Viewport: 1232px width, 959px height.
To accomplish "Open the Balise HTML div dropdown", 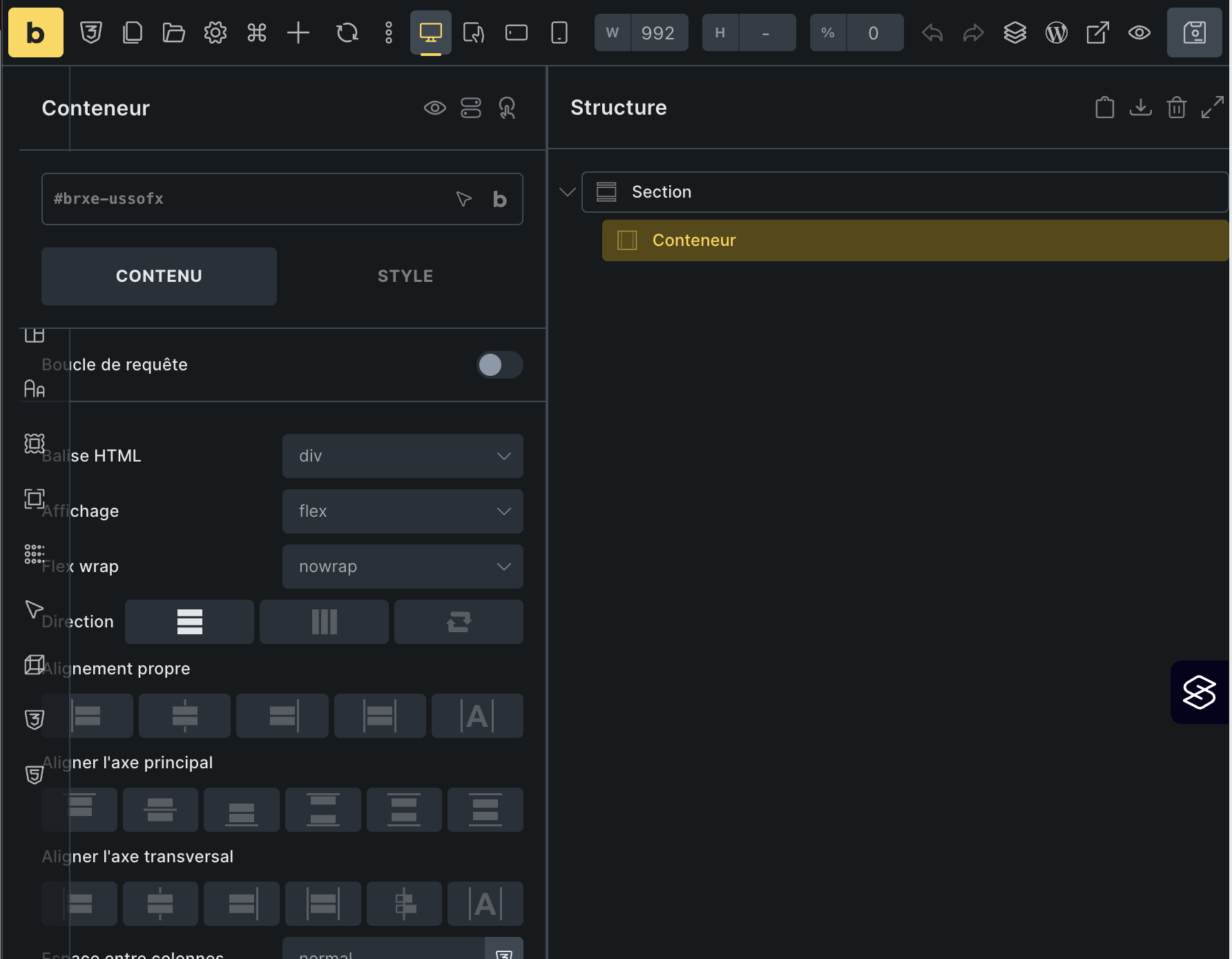I will [403, 456].
